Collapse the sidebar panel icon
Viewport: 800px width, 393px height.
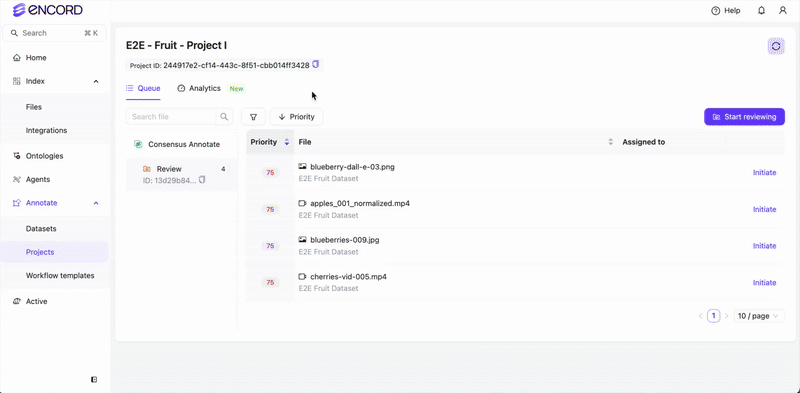pyautogui.click(x=94, y=379)
